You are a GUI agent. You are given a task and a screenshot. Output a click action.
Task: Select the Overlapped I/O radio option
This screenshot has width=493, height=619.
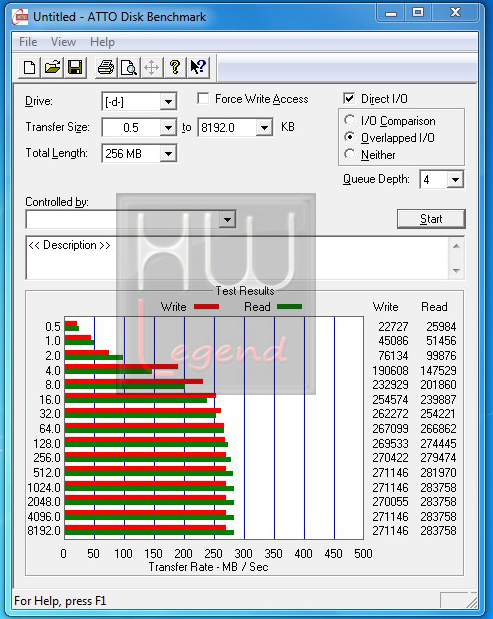pos(349,137)
